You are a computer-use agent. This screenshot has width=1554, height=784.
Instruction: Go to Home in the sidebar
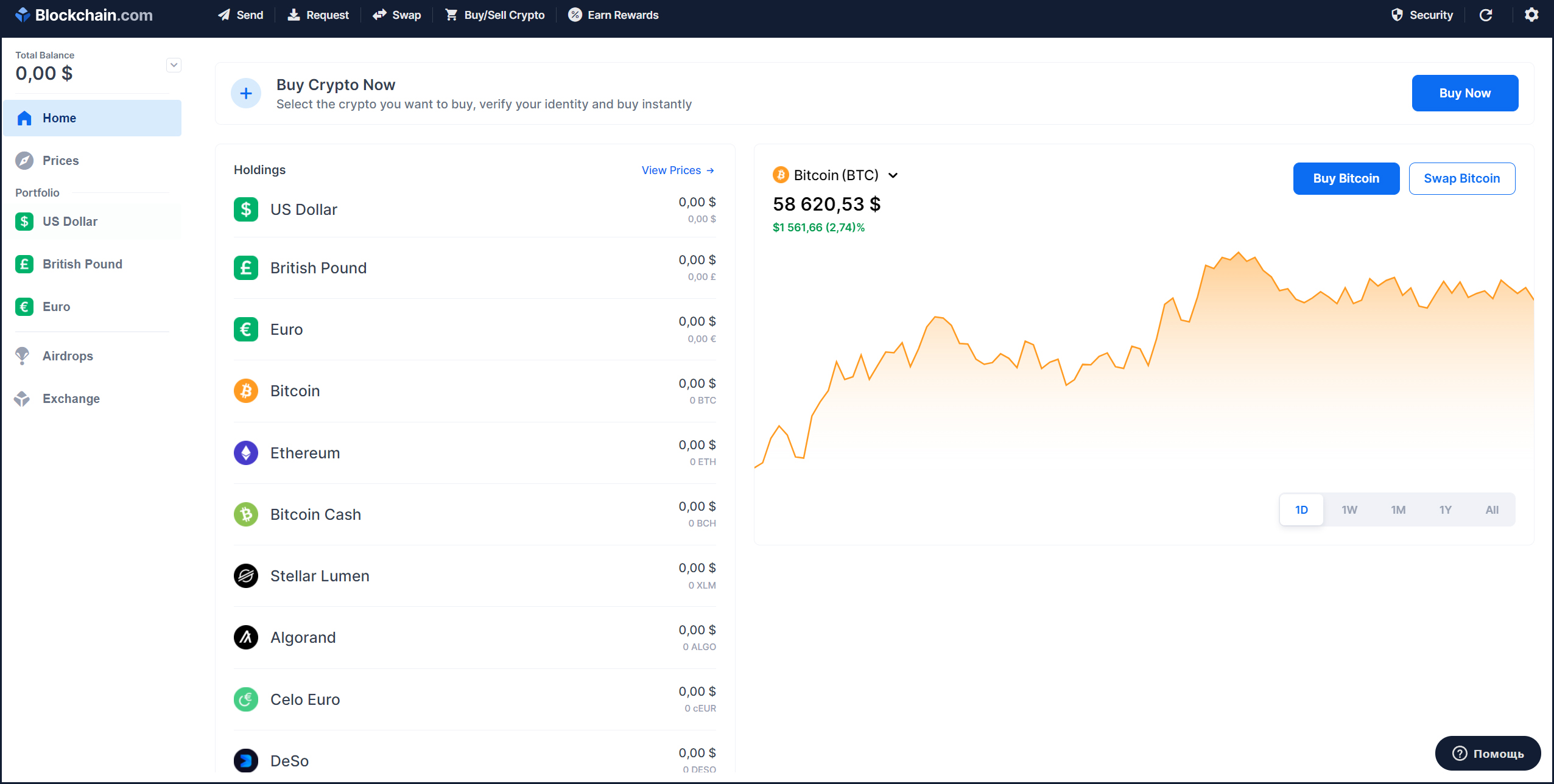(x=93, y=118)
